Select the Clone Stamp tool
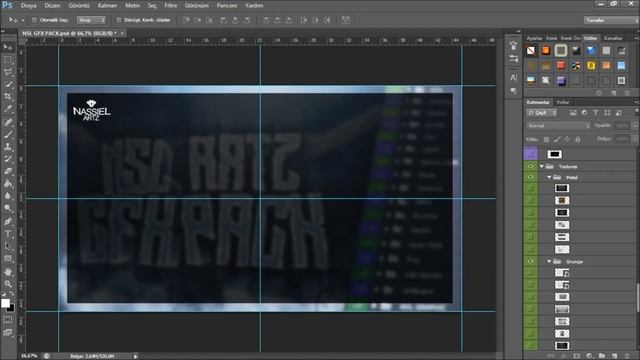This screenshot has height=360, width=640. click(8, 147)
